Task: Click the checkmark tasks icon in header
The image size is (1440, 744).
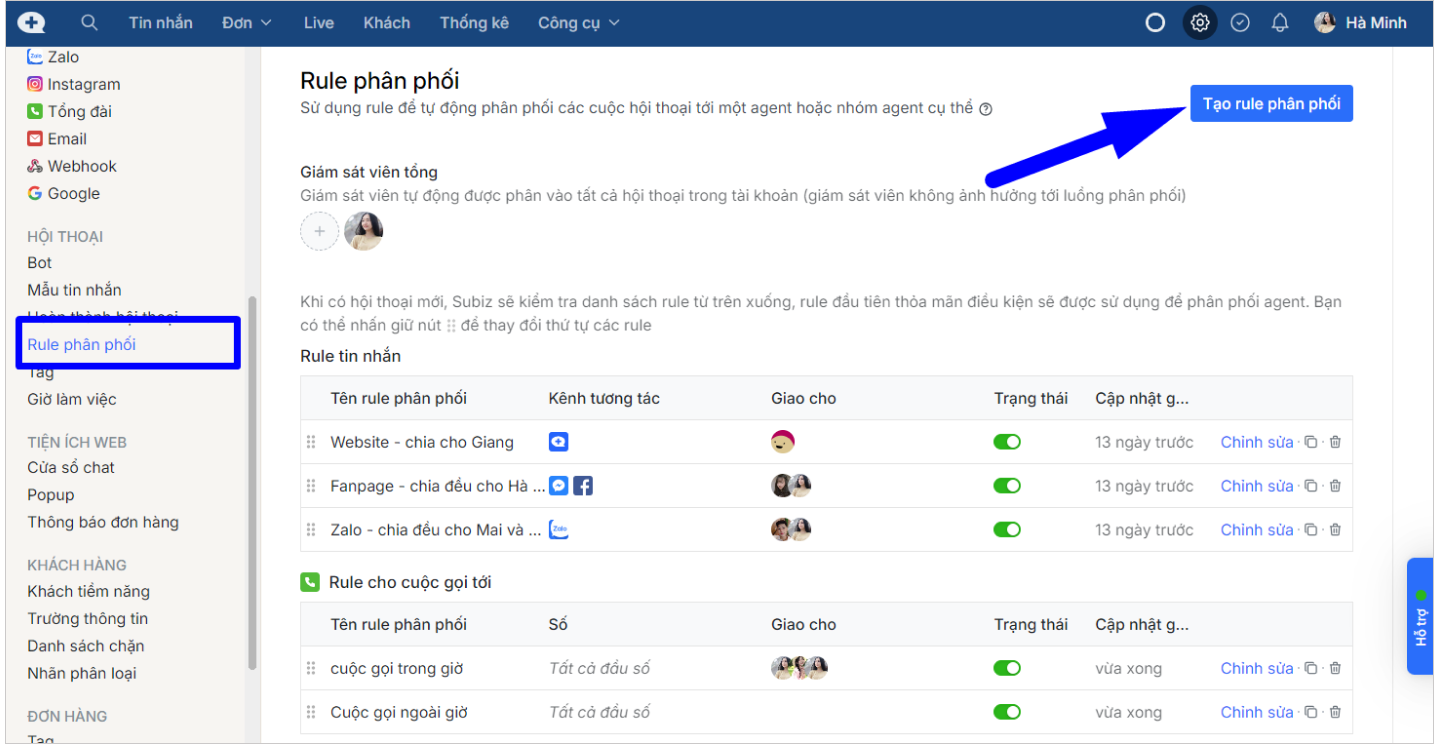Action: pyautogui.click(x=1240, y=22)
